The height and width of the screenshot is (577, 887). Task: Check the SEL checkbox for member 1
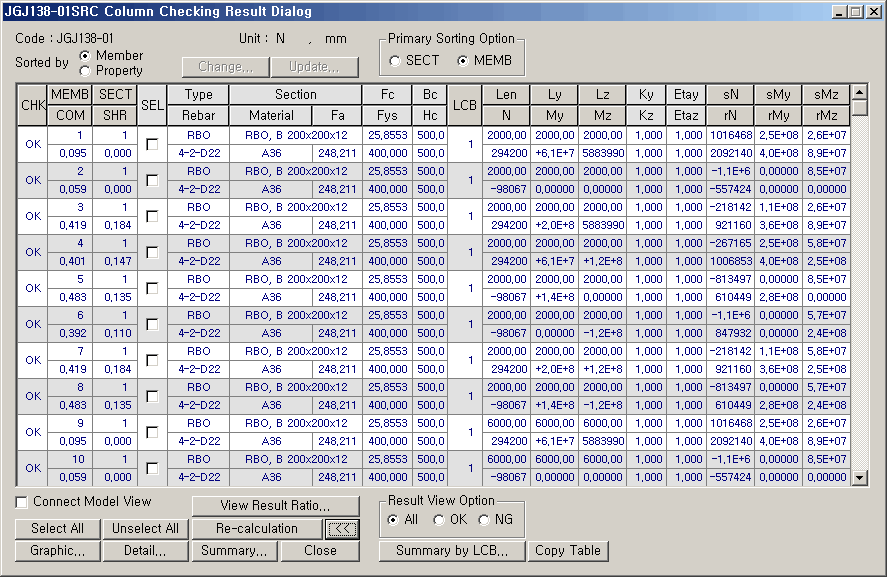152,145
